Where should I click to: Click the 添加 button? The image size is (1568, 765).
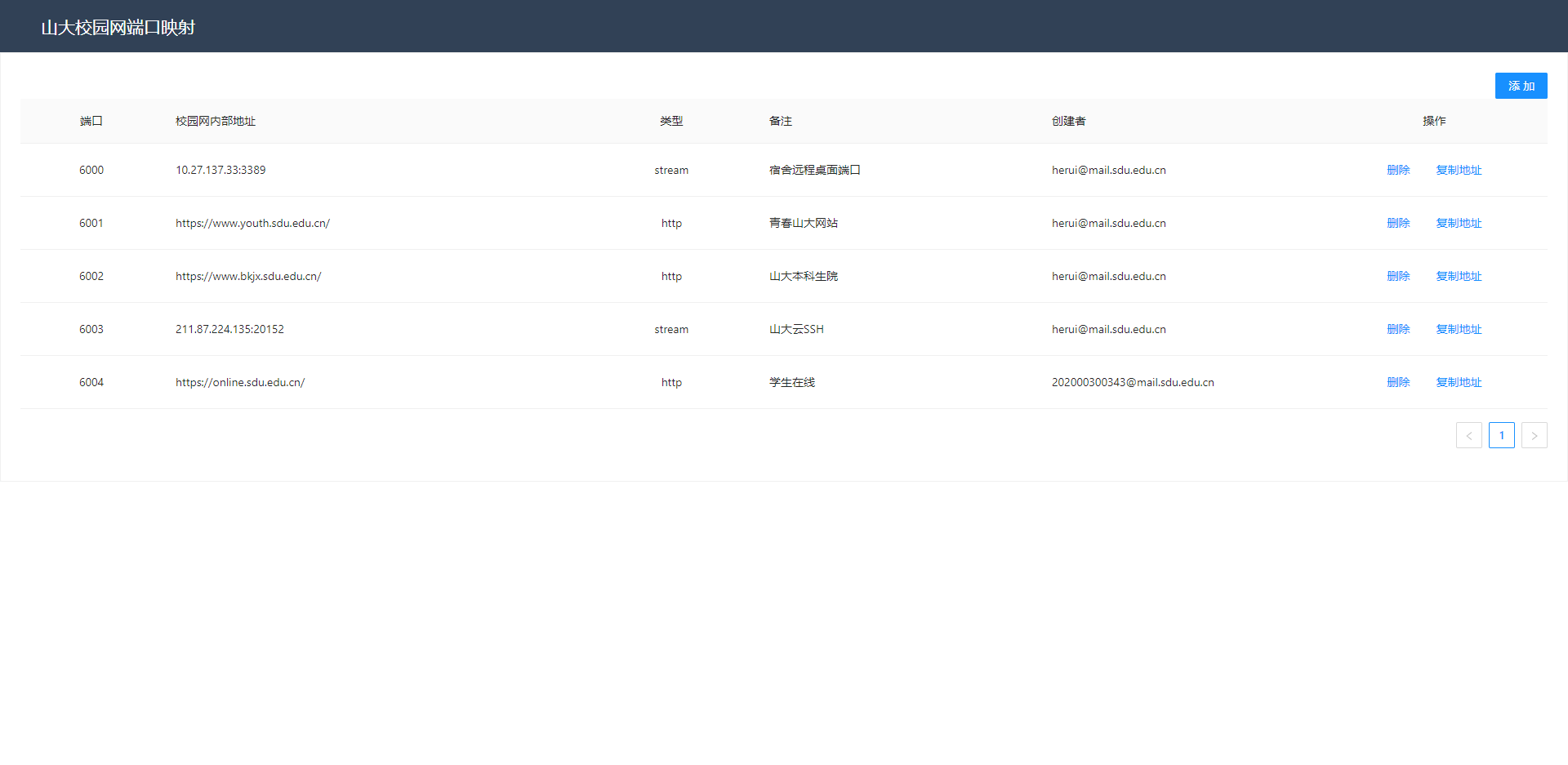click(1521, 86)
